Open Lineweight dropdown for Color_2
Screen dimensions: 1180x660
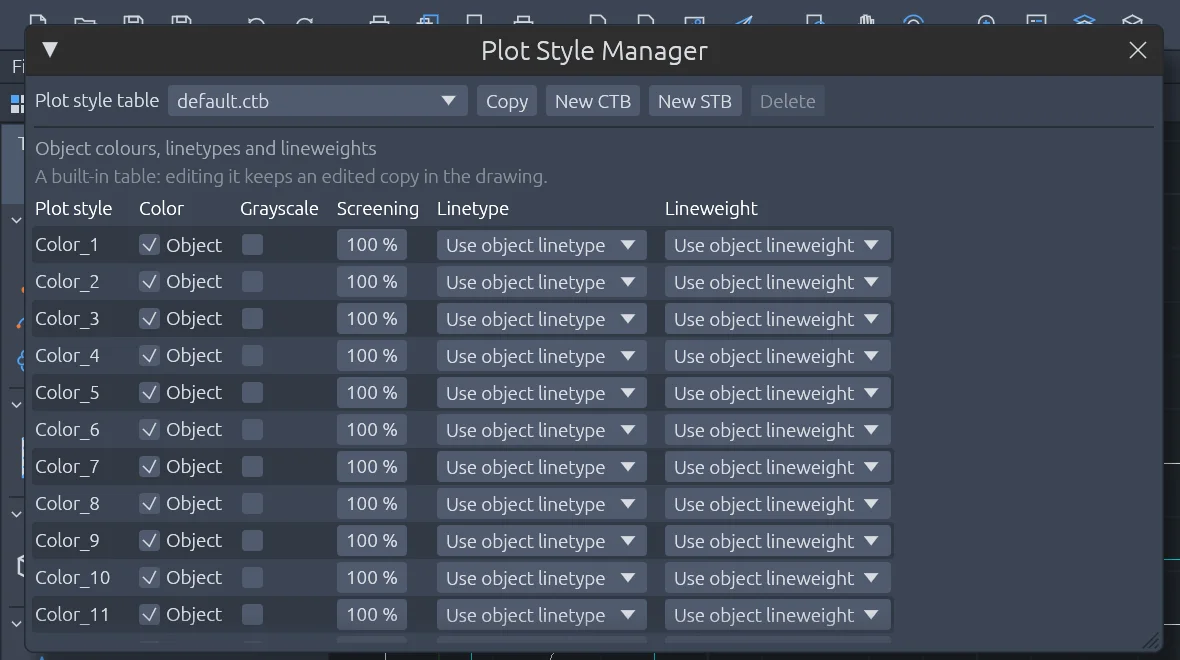[777, 282]
